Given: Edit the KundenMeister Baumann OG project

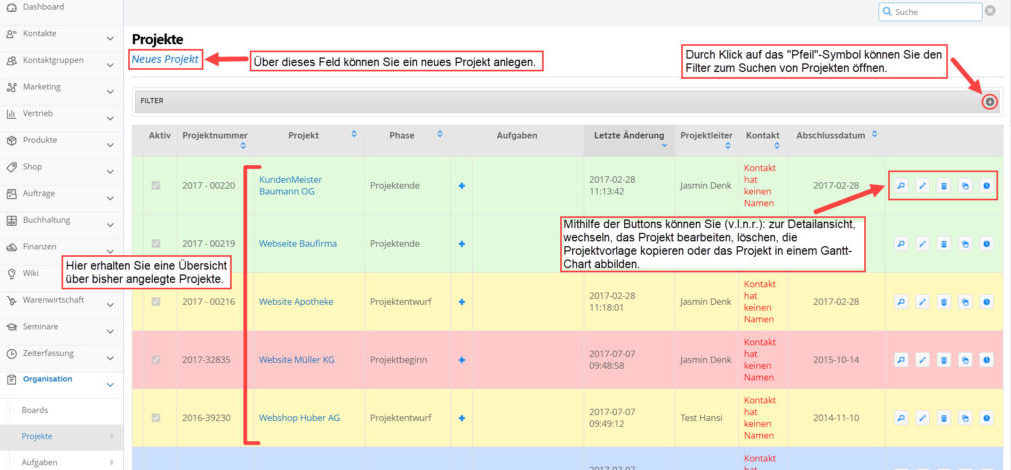Looking at the screenshot, I should tap(922, 186).
